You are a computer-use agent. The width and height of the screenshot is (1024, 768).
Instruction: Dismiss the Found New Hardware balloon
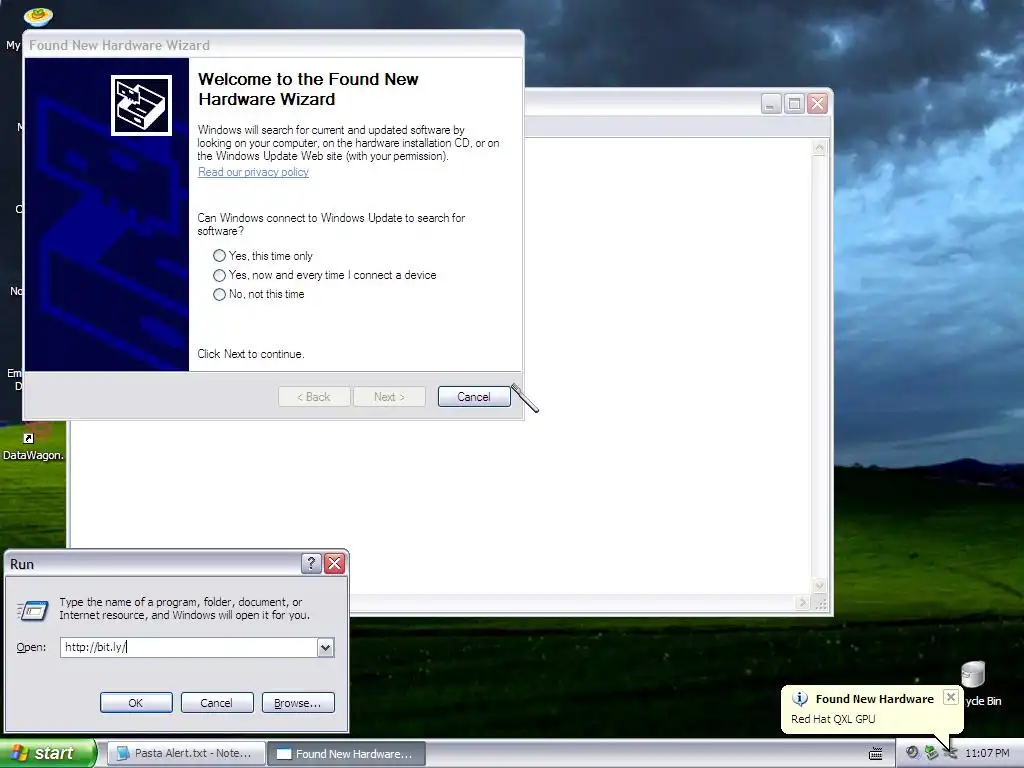(951, 697)
